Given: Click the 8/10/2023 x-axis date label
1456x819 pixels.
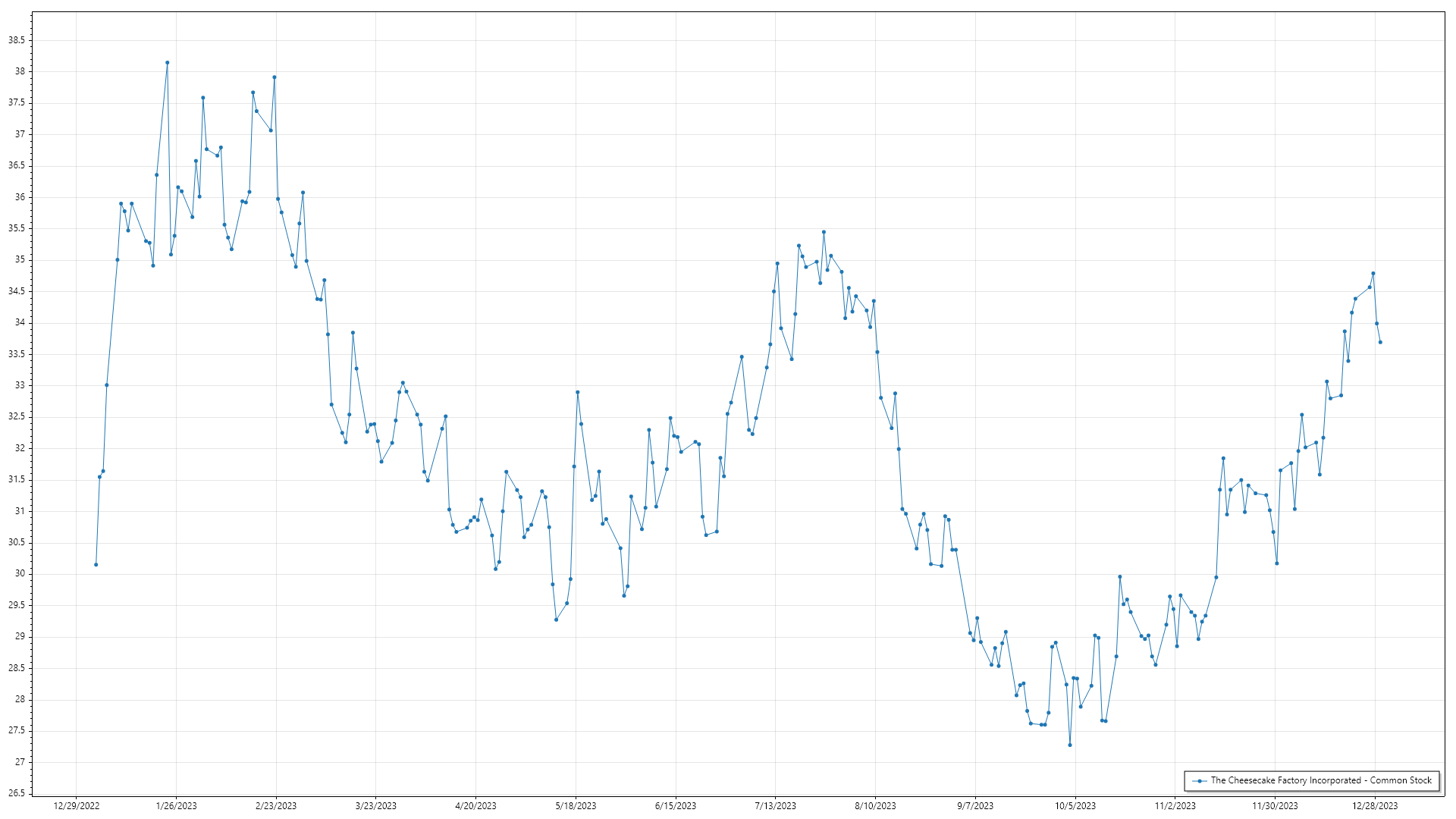Looking at the screenshot, I should pyautogui.click(x=875, y=806).
